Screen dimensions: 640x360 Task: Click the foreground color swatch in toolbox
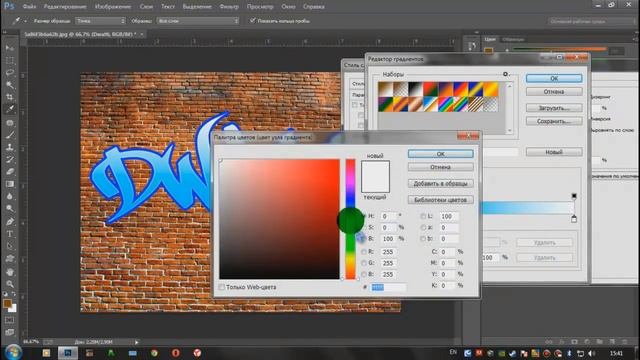pos(7,303)
